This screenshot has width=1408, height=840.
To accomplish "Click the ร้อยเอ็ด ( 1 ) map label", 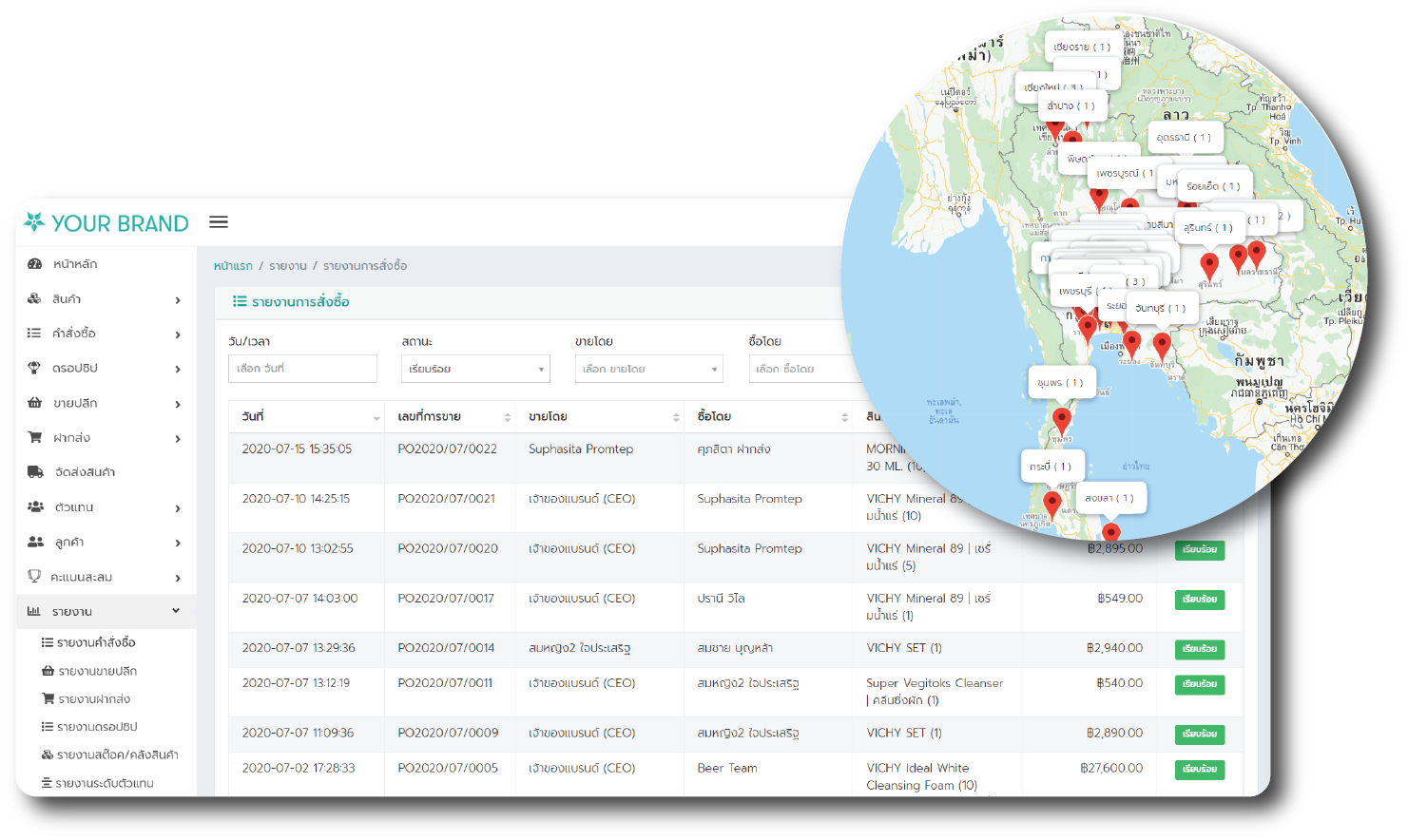I will pyautogui.click(x=1213, y=186).
